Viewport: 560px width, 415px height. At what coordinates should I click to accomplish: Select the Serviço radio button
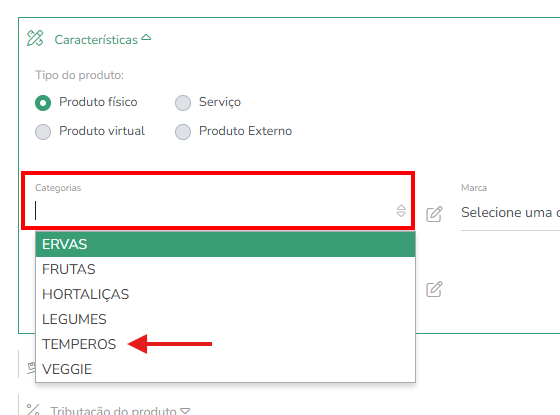point(183,103)
